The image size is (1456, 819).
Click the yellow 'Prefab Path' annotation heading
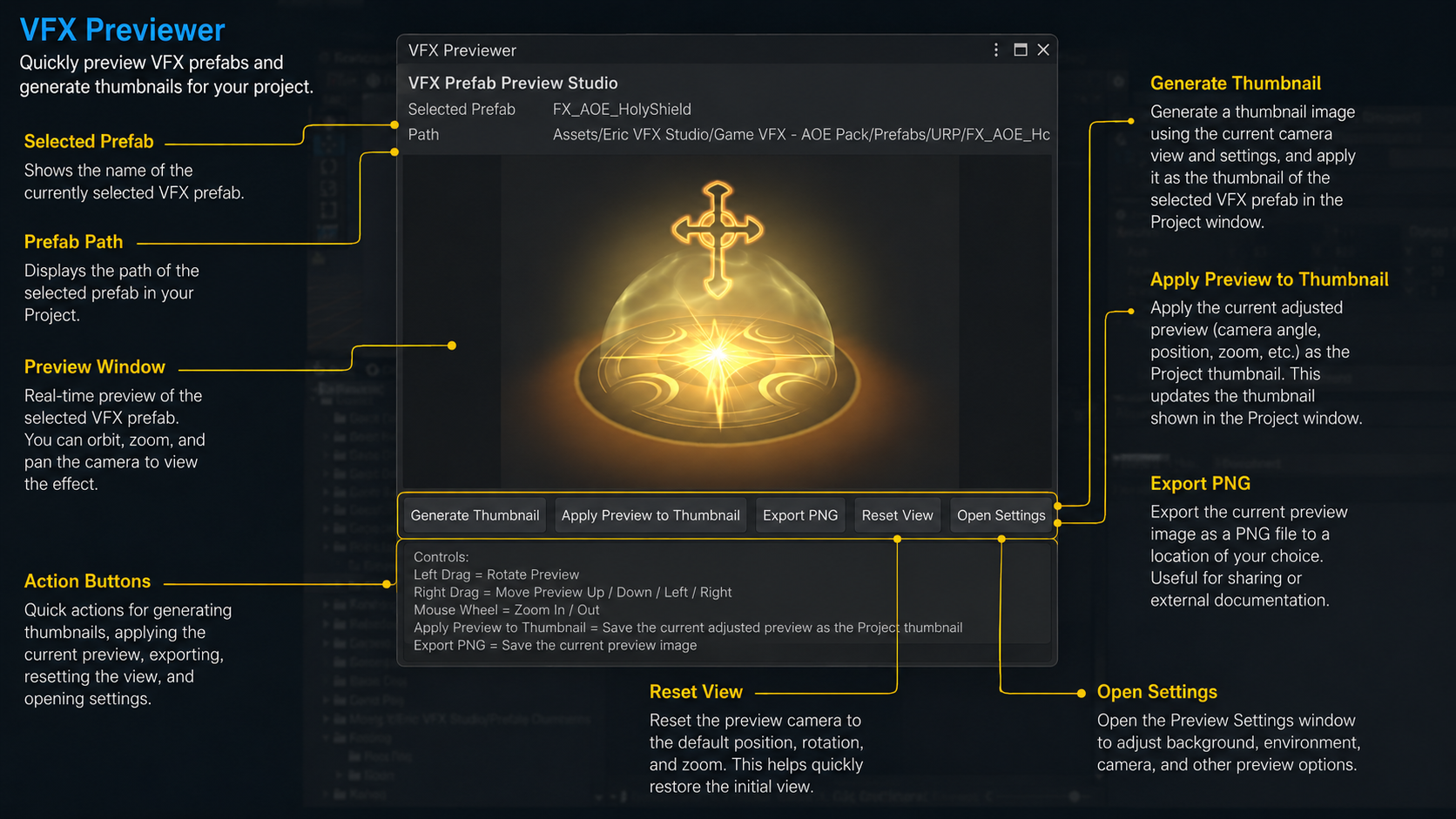73,242
